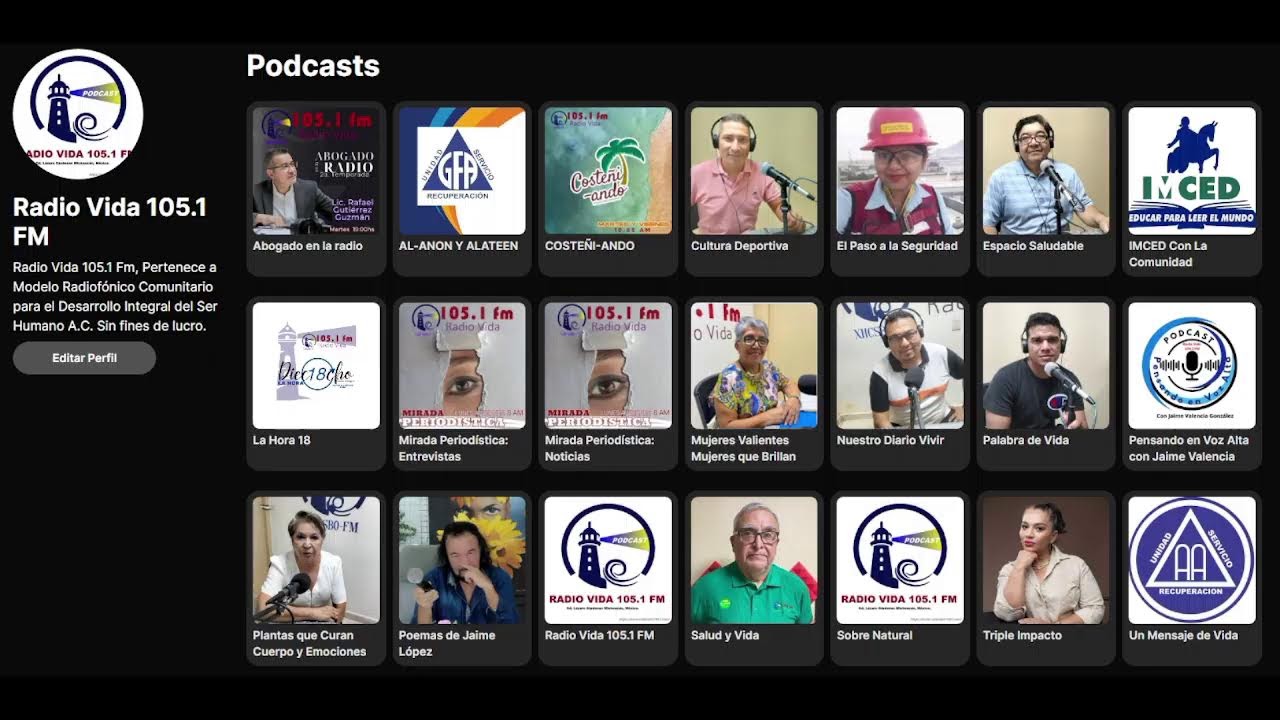
Task: Select the 'Triple Impacto' title
Action: pos(1023,636)
